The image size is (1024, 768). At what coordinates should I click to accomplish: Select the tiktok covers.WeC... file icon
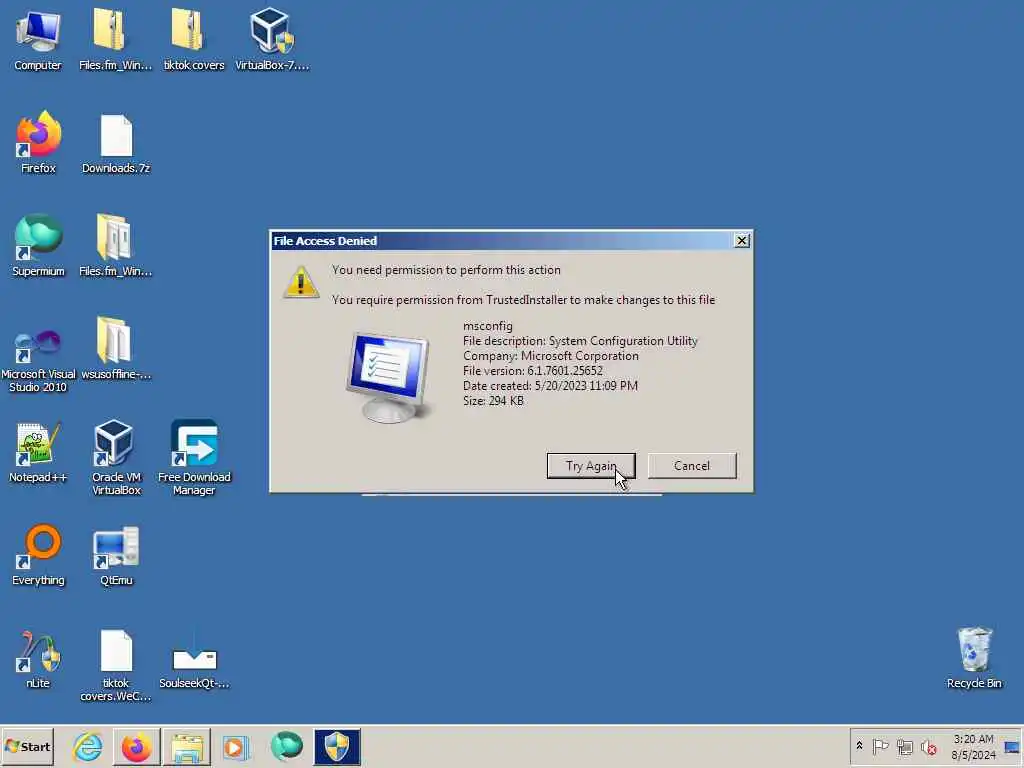(x=116, y=665)
